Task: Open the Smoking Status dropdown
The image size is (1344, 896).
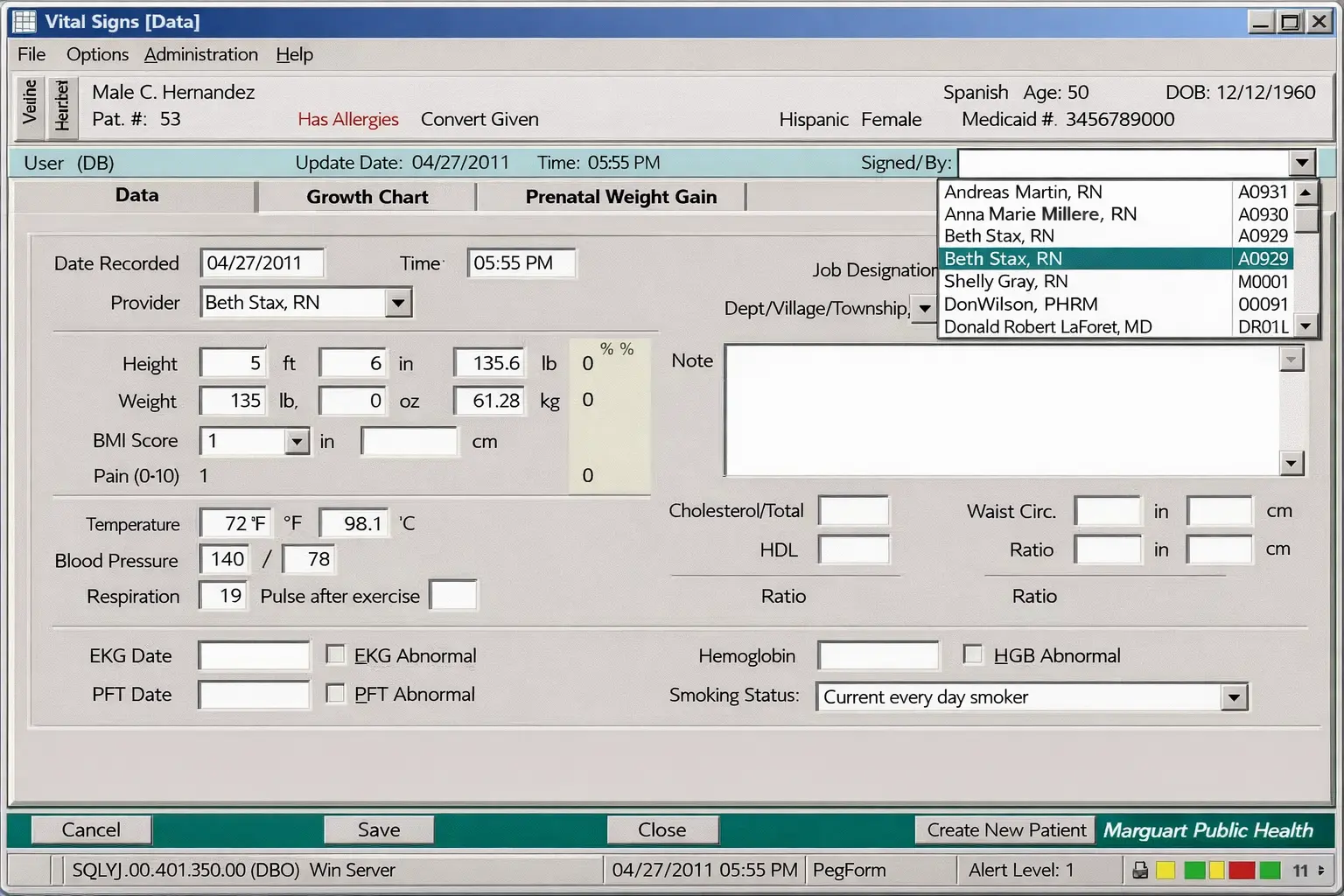Action: pyautogui.click(x=1234, y=696)
